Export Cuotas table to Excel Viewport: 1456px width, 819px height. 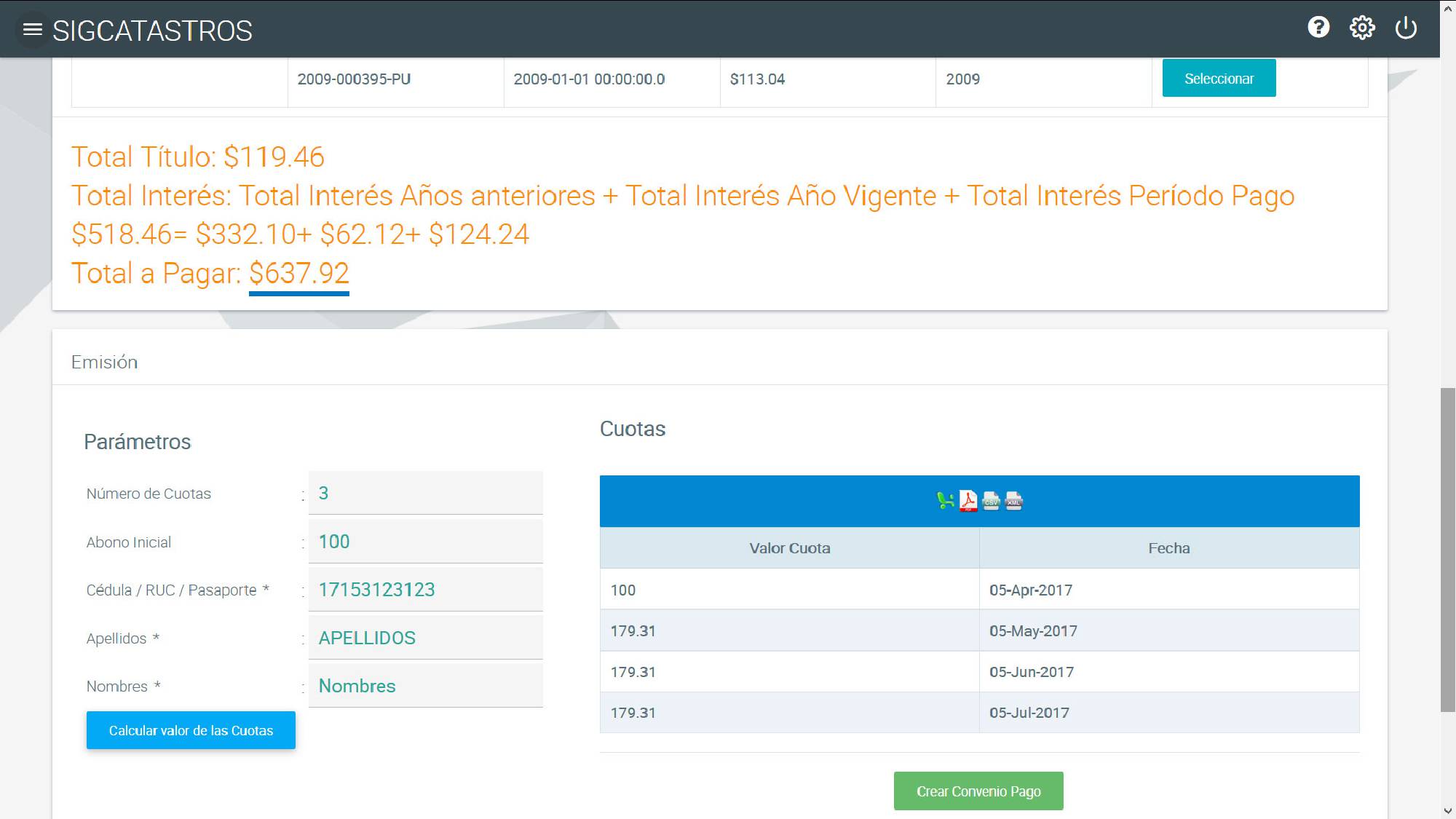(945, 501)
